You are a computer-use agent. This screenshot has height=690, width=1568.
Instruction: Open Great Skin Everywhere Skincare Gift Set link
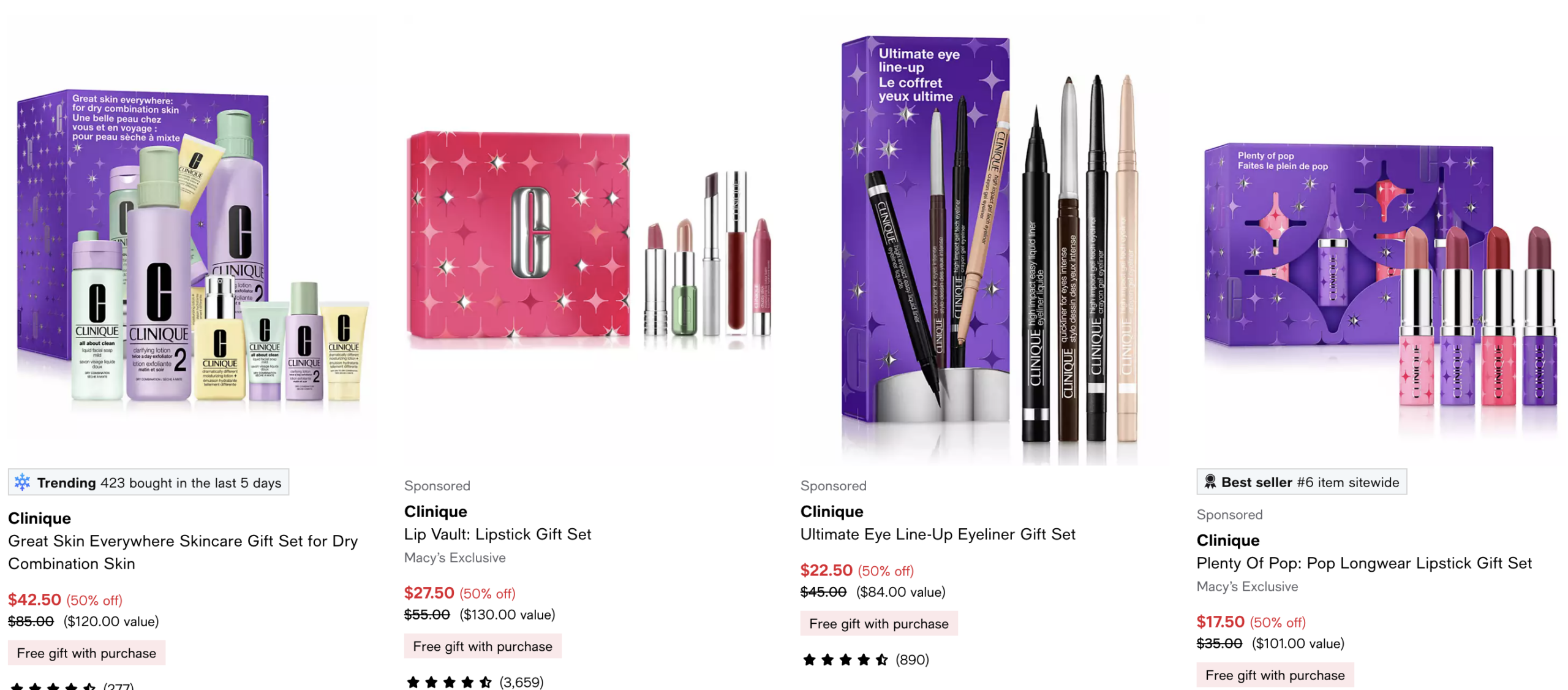click(x=183, y=552)
